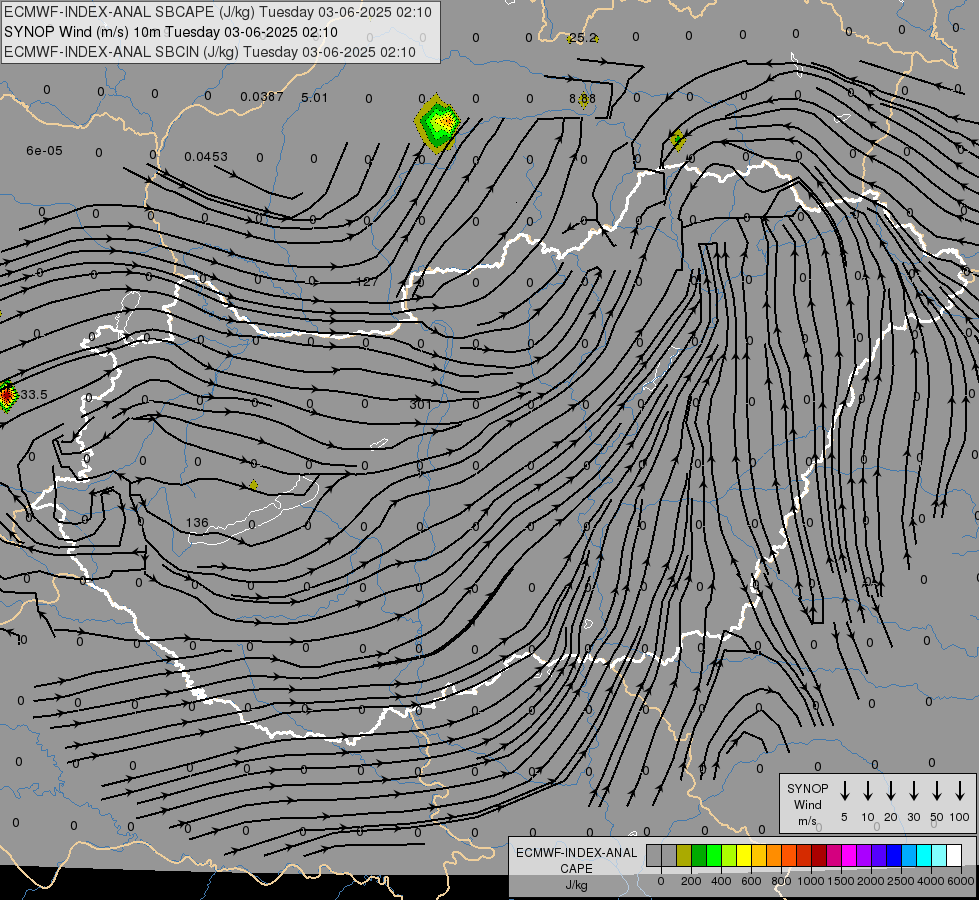
Task: Click the 136 value label
Action: coord(197,523)
